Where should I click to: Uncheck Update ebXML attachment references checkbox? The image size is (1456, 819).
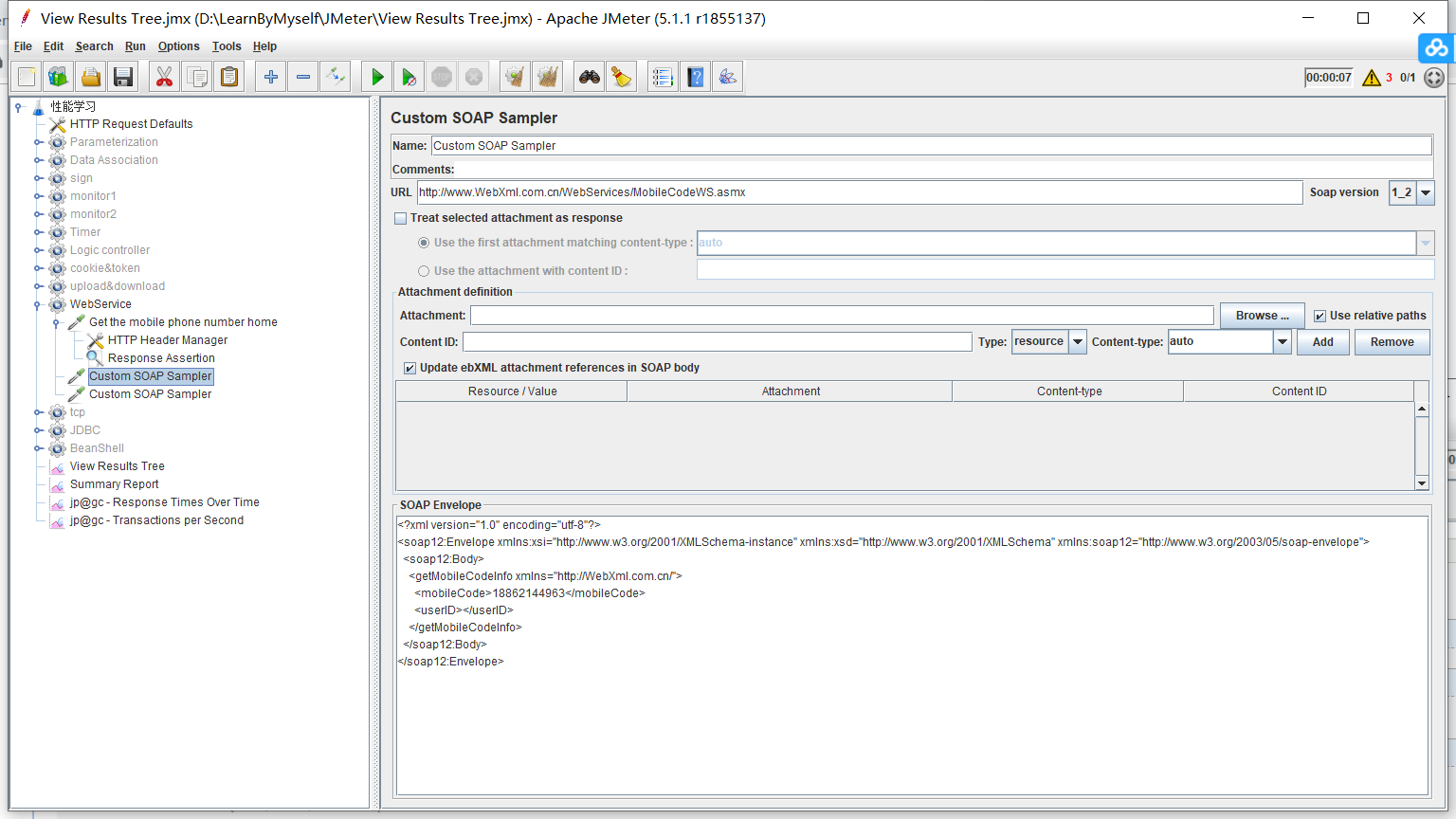(410, 368)
